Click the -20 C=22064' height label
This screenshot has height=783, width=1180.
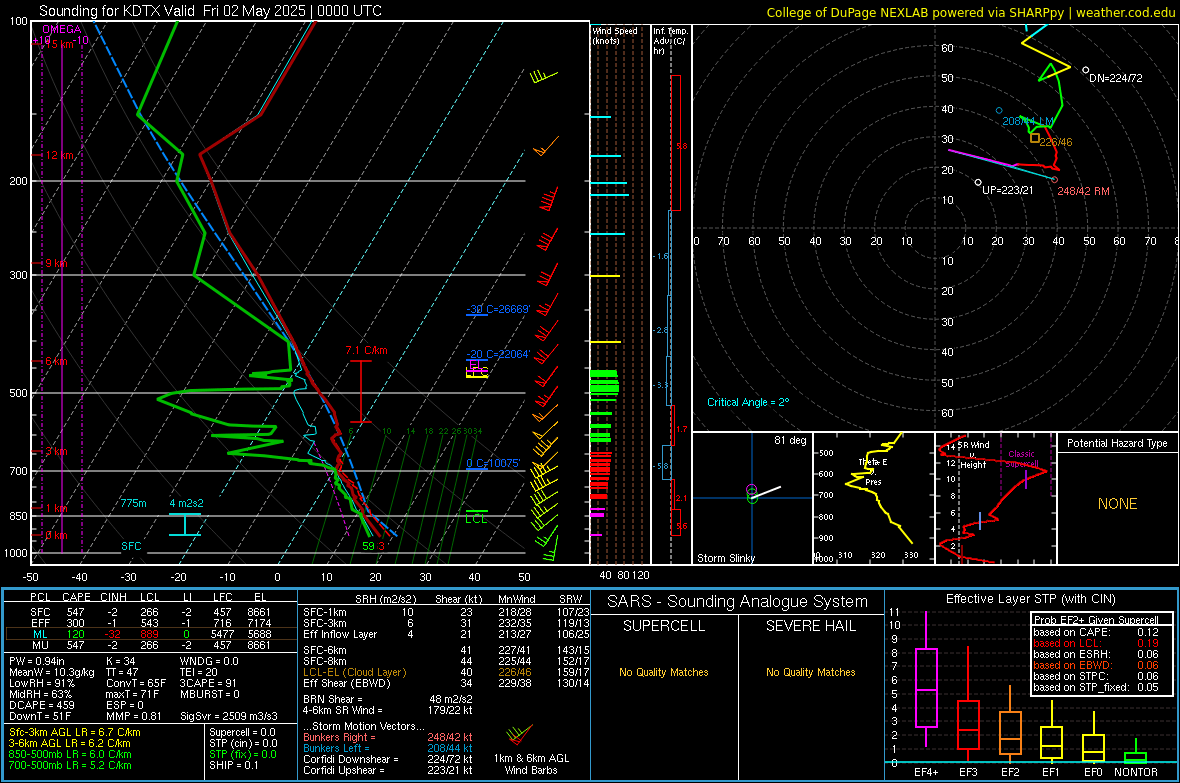pyautogui.click(x=497, y=354)
